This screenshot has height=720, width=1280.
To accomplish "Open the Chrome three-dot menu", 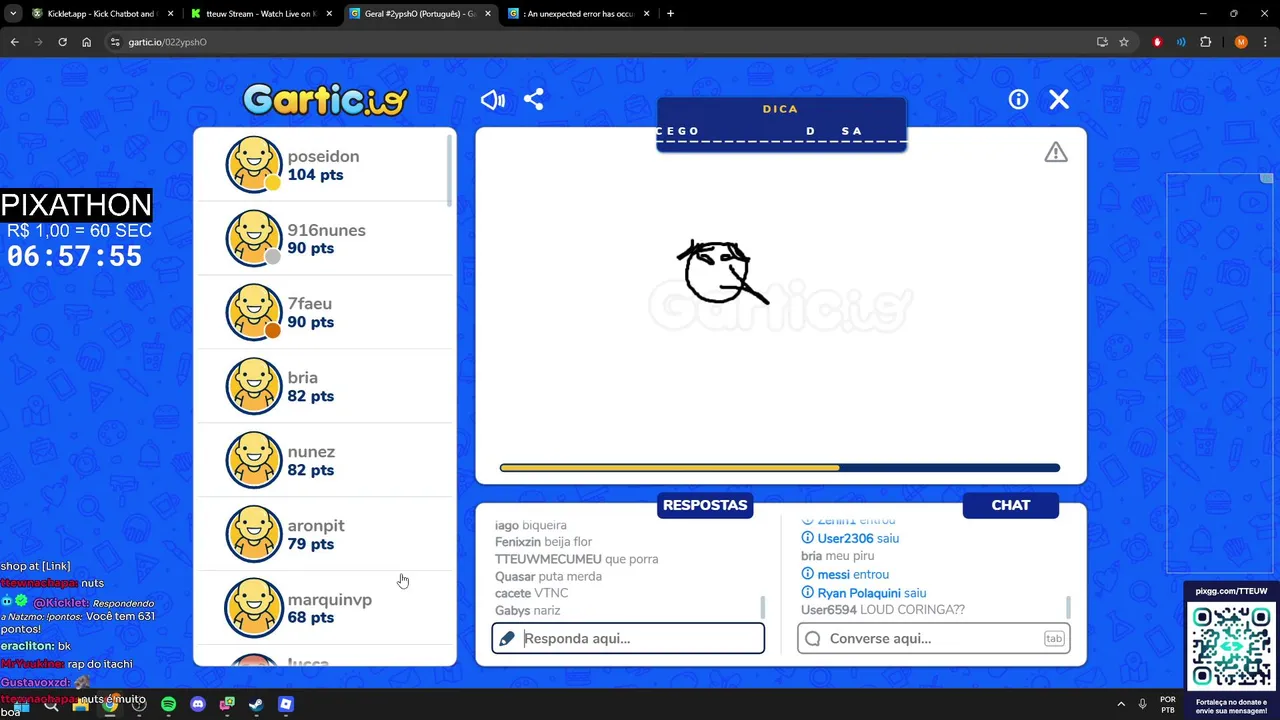I will pyautogui.click(x=1265, y=42).
